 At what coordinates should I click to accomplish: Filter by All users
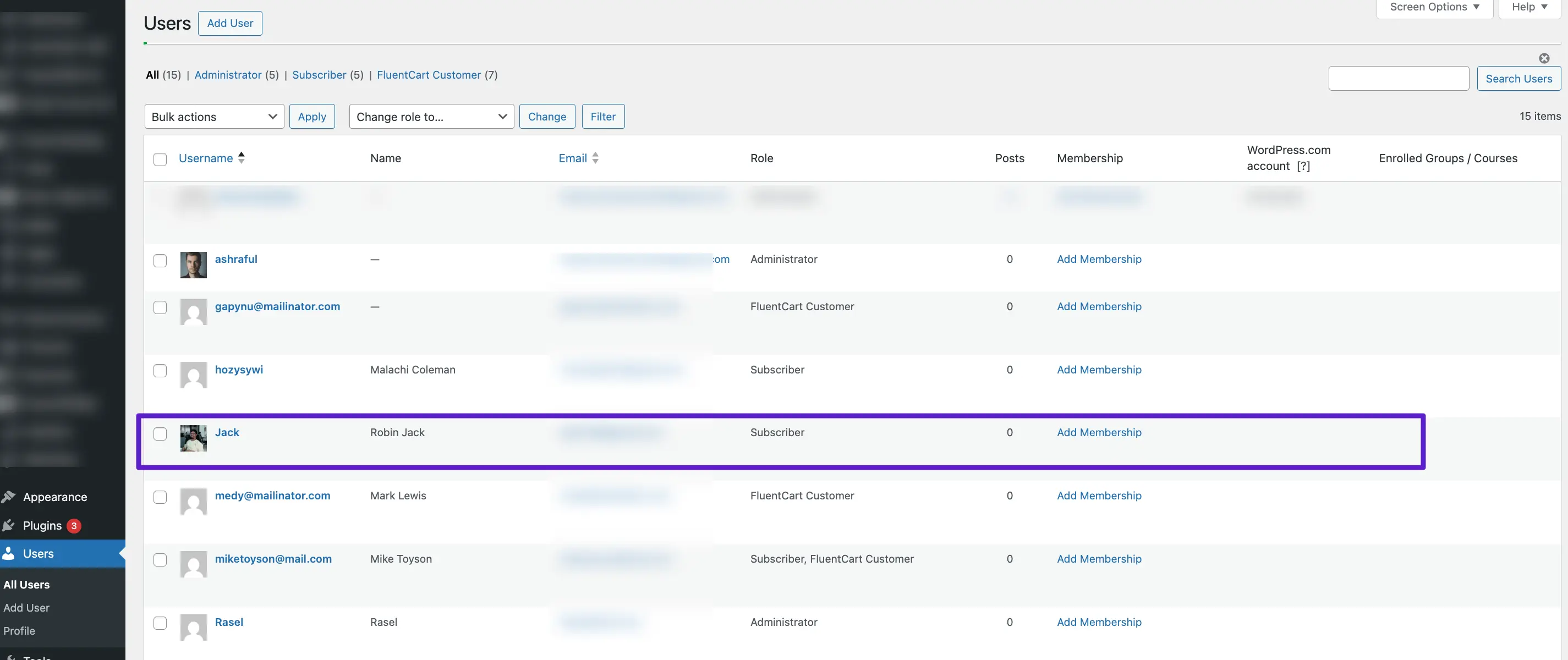(152, 75)
